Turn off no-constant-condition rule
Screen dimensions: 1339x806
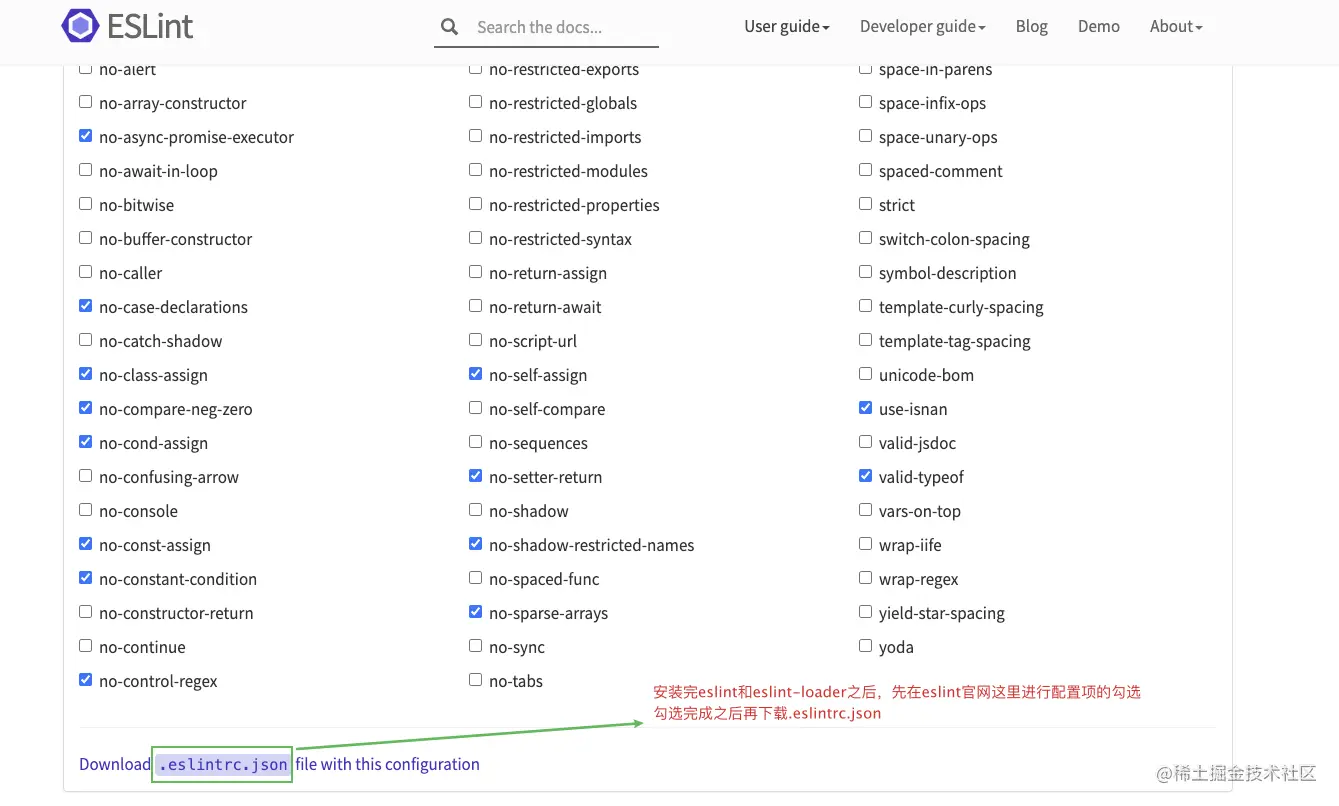click(85, 578)
